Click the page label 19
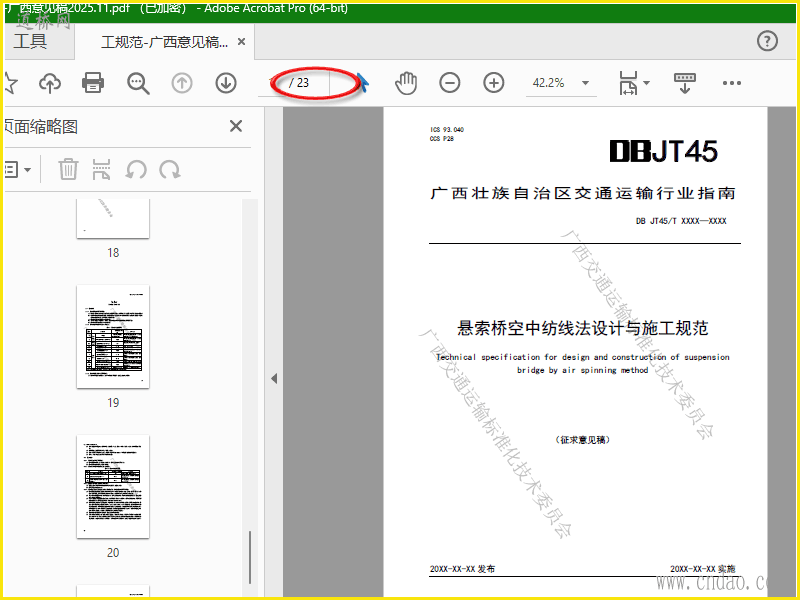 coord(113,403)
